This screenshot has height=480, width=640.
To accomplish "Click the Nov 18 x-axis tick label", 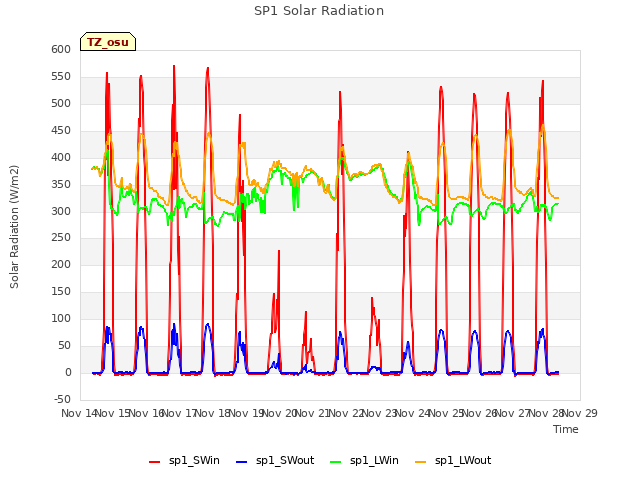I will pyautogui.click(x=213, y=413).
